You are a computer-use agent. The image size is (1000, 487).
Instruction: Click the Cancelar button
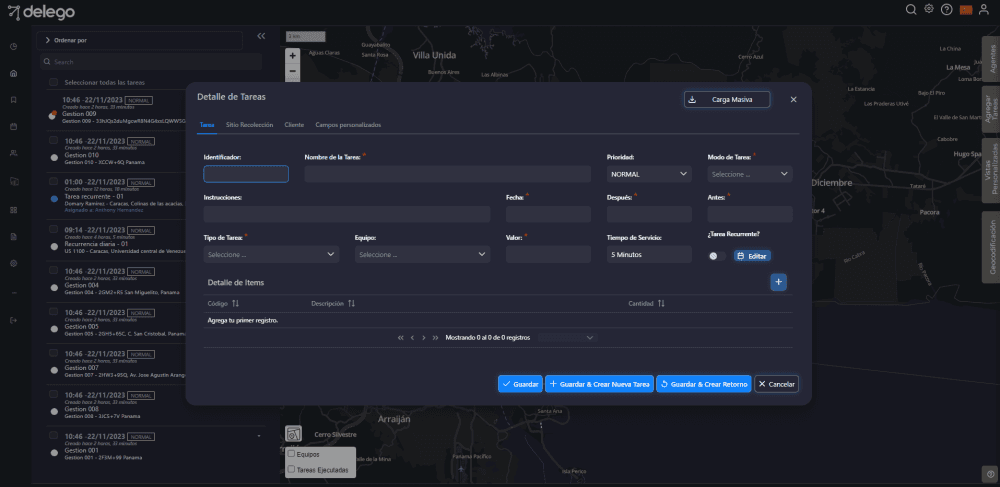(x=776, y=384)
